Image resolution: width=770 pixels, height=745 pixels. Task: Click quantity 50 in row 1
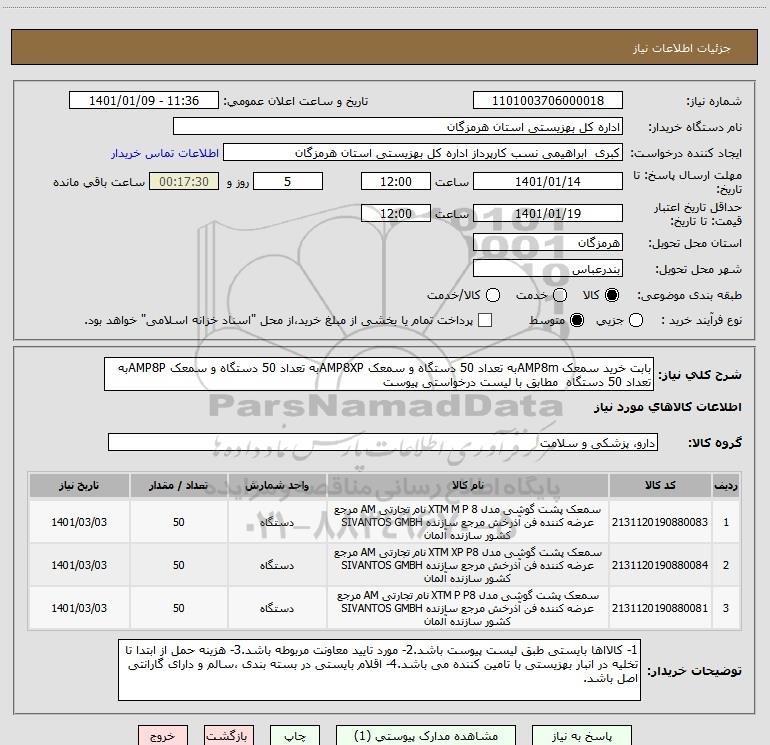tap(179, 522)
